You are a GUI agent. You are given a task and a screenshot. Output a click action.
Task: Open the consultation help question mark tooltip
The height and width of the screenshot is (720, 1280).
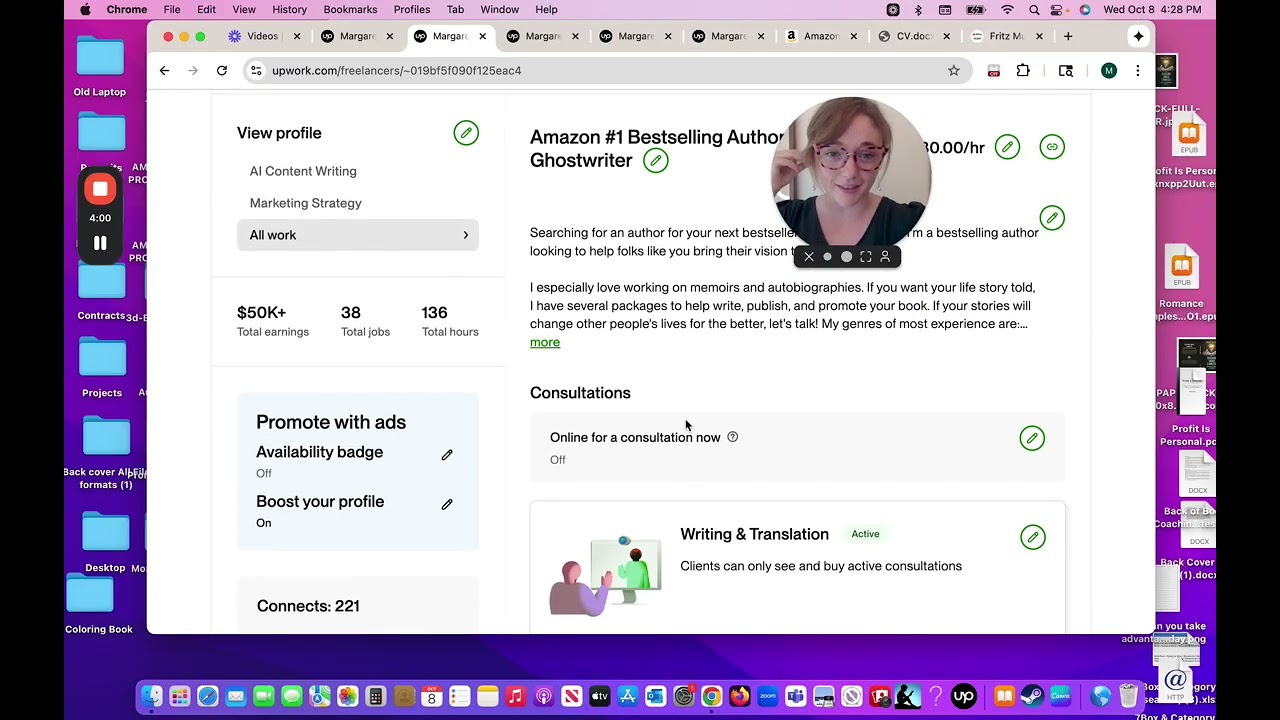coord(733,437)
